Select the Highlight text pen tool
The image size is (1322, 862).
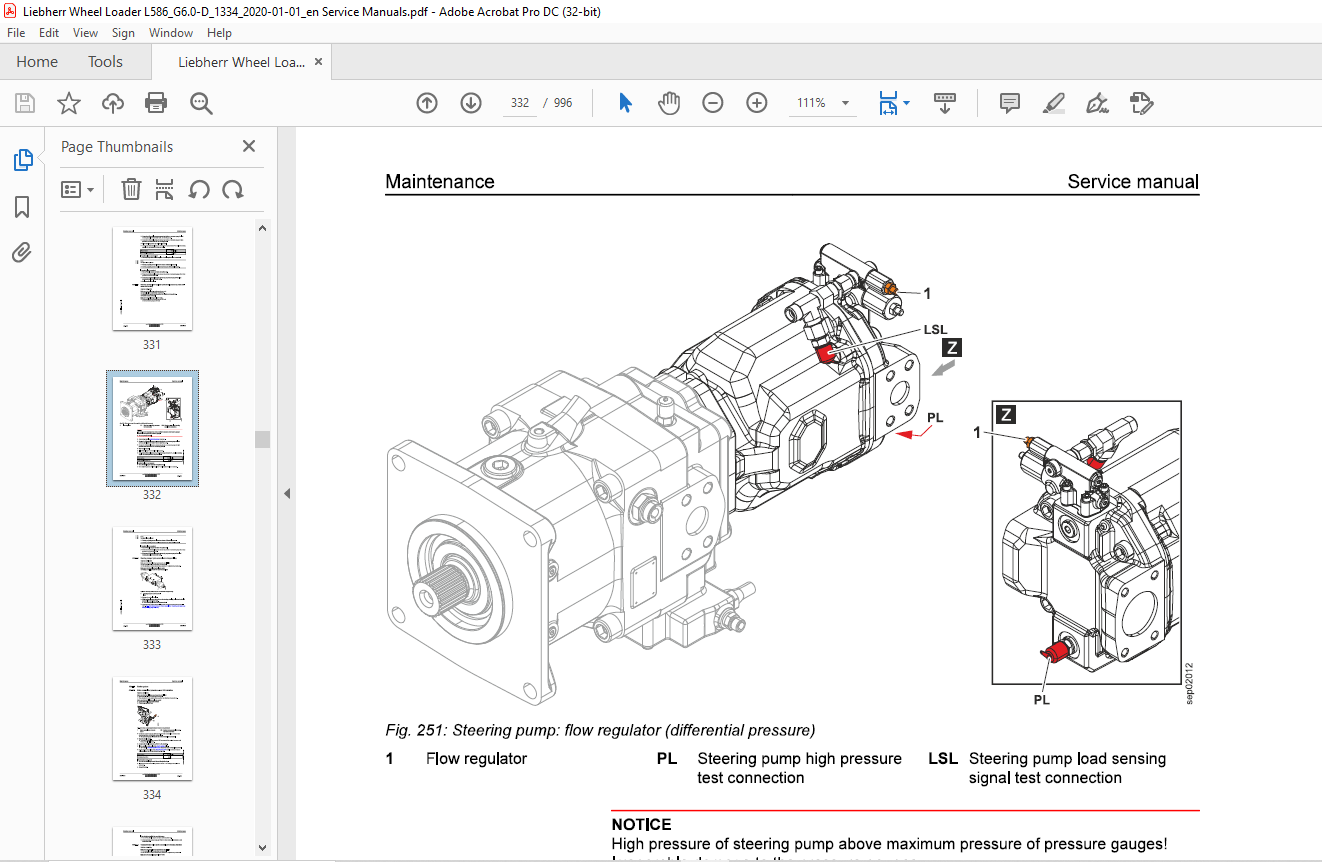point(1053,103)
